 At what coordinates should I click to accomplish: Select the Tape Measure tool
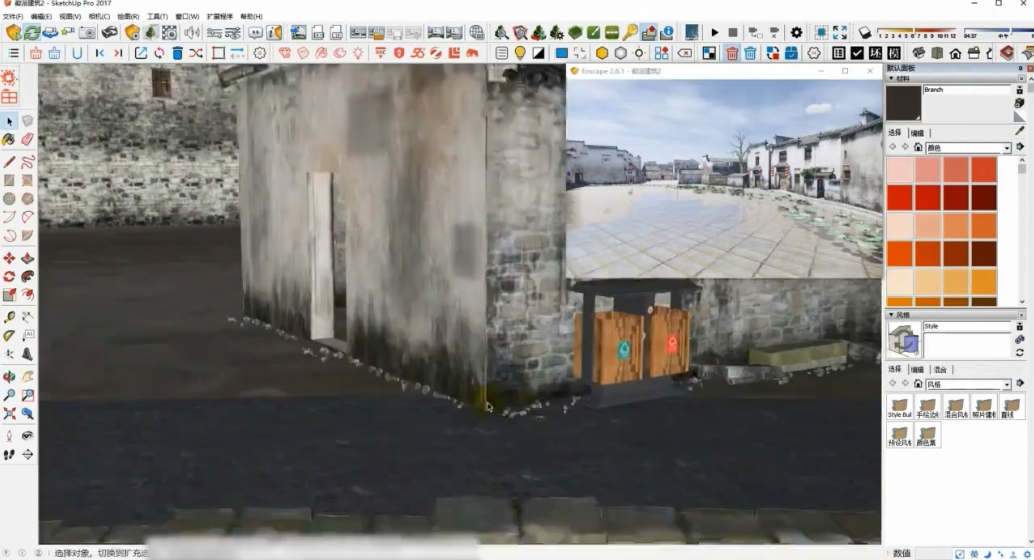(9, 317)
